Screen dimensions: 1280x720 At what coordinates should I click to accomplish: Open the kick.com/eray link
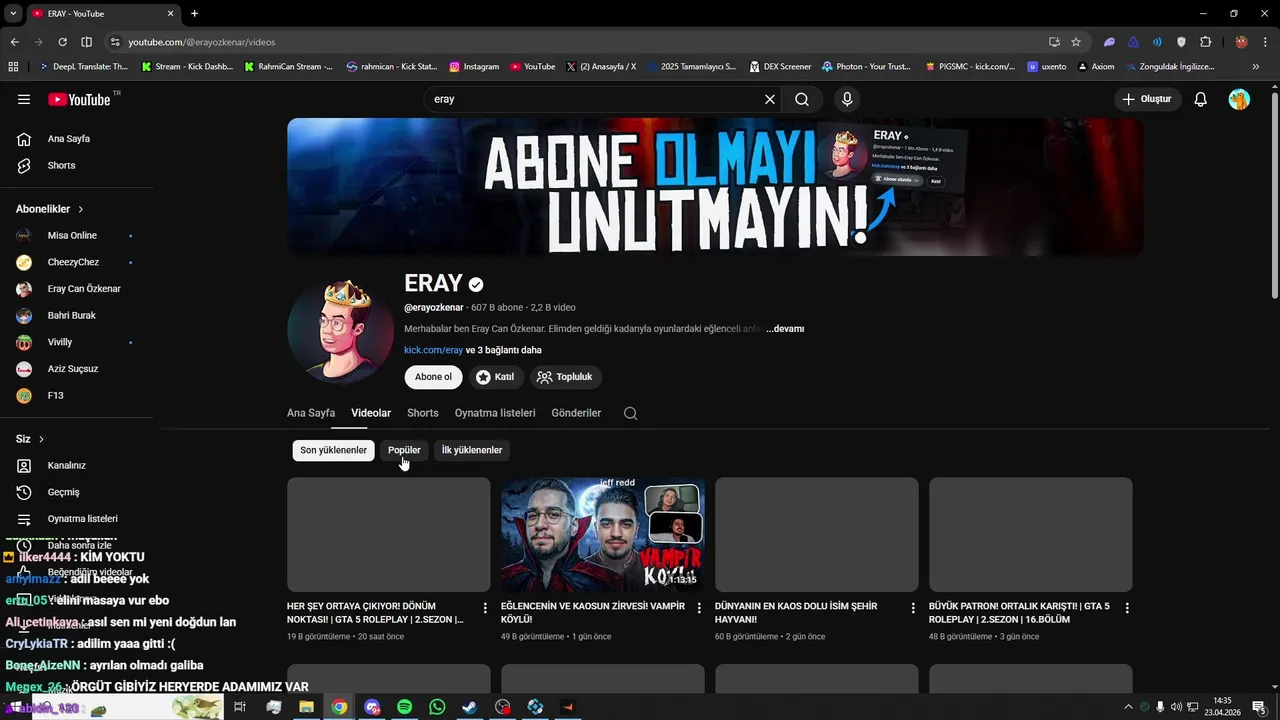click(433, 350)
